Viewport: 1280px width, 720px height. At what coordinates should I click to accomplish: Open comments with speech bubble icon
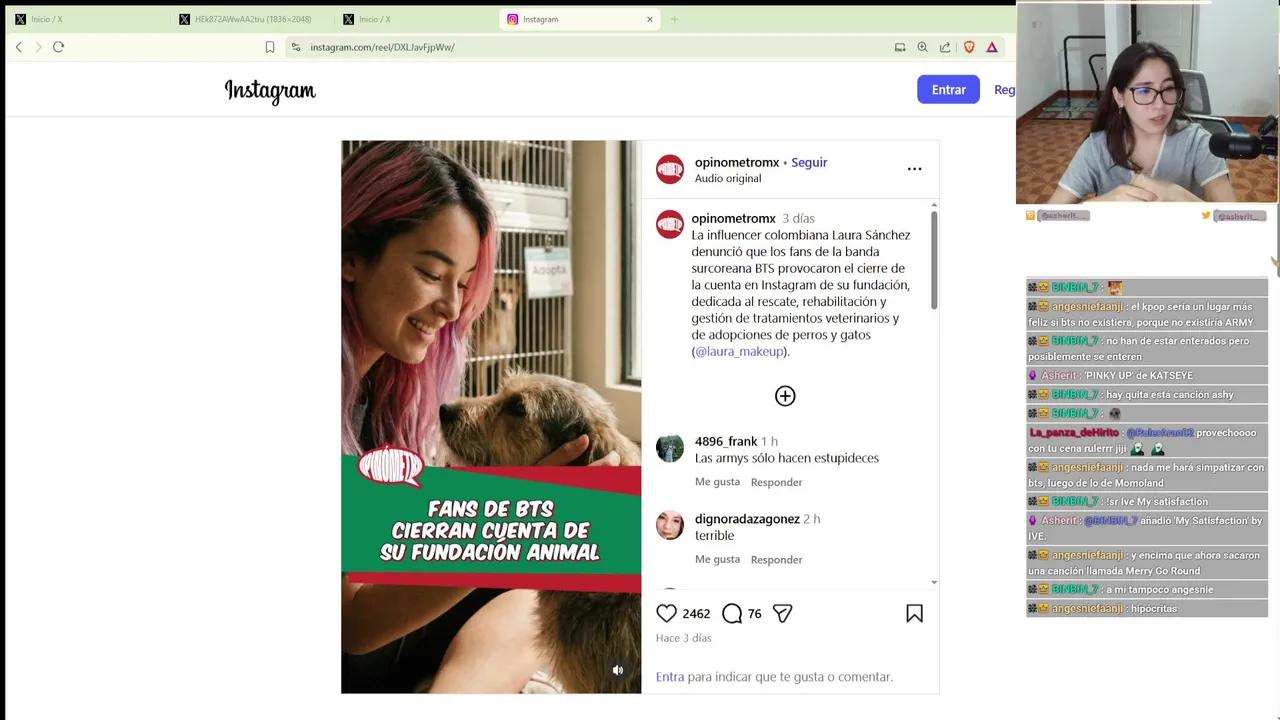(732, 613)
